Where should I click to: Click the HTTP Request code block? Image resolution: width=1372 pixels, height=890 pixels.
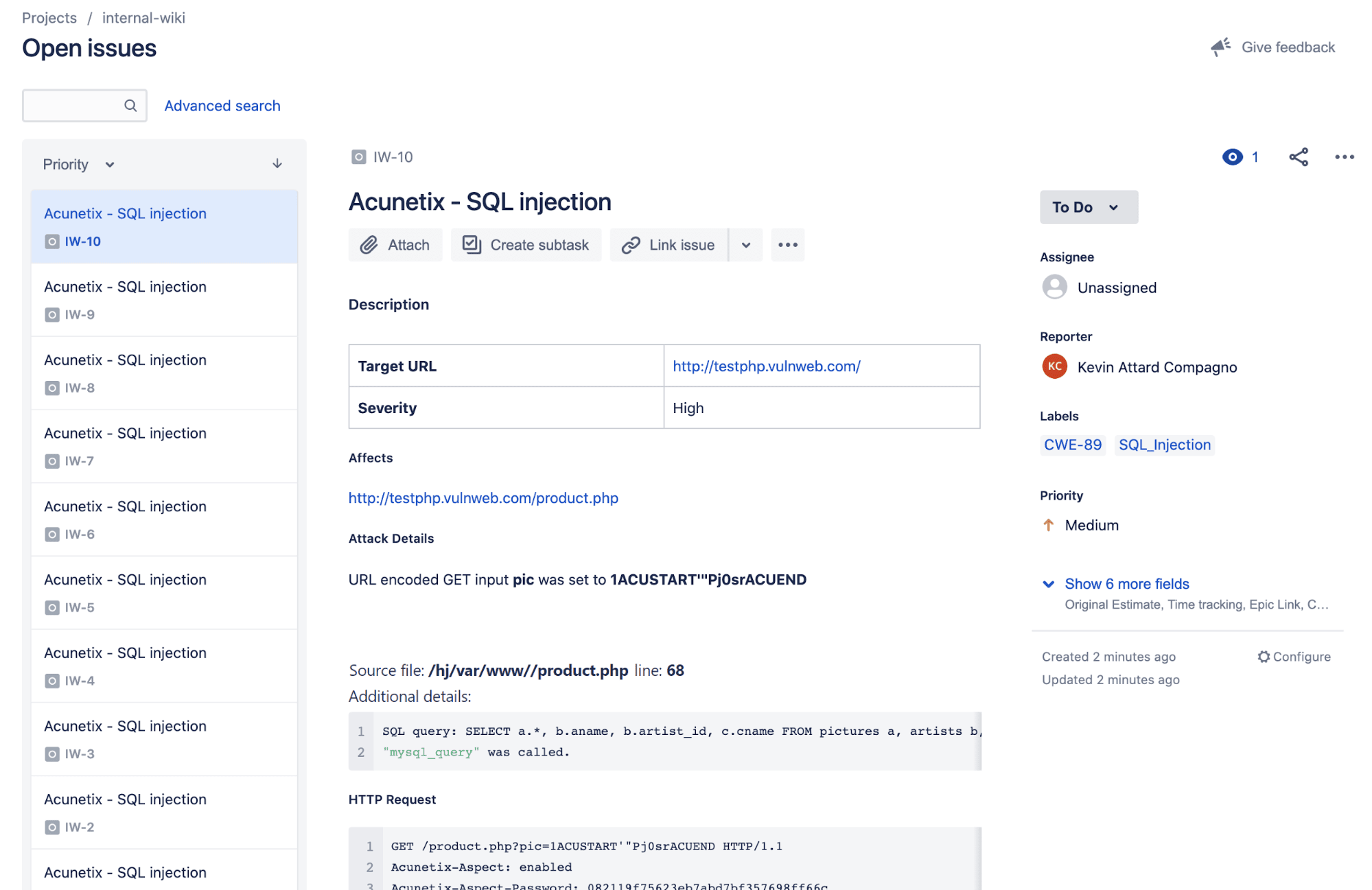click(x=665, y=858)
